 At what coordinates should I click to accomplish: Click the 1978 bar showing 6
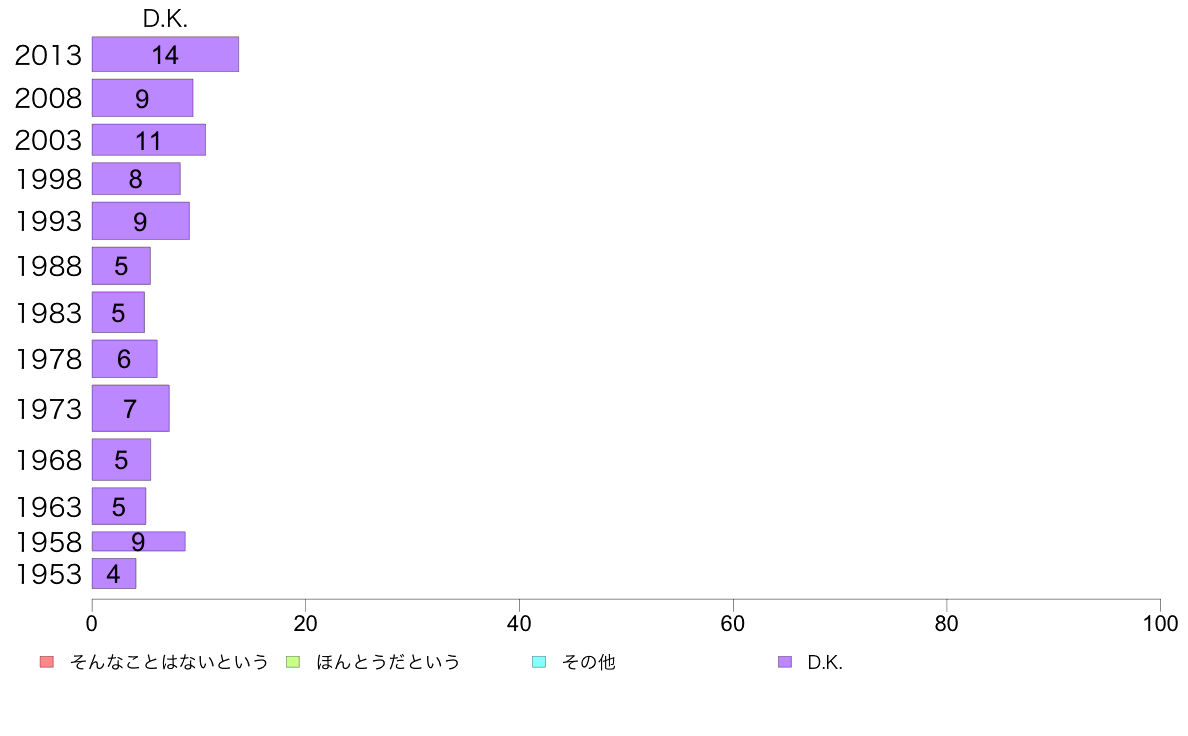pos(124,359)
